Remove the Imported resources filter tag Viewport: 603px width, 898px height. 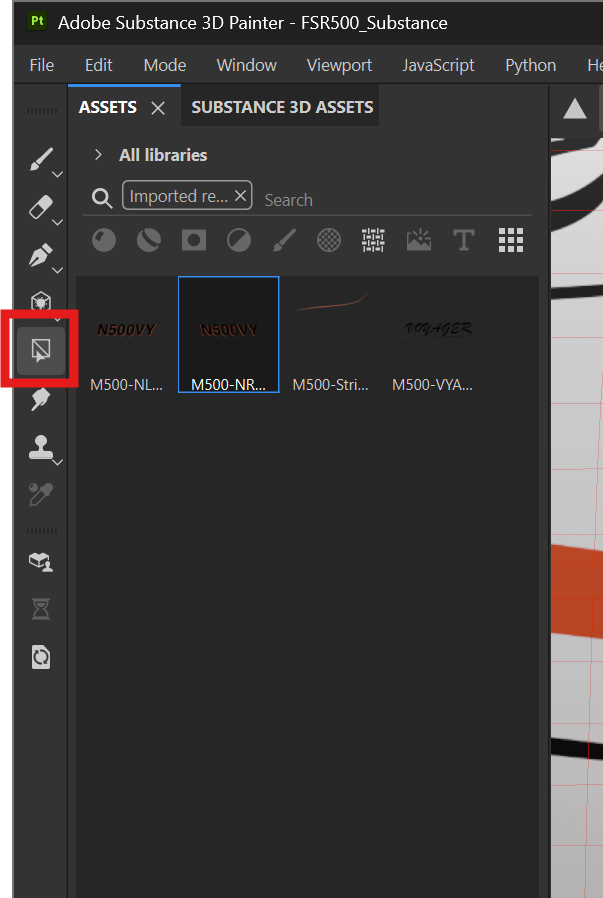pos(241,196)
